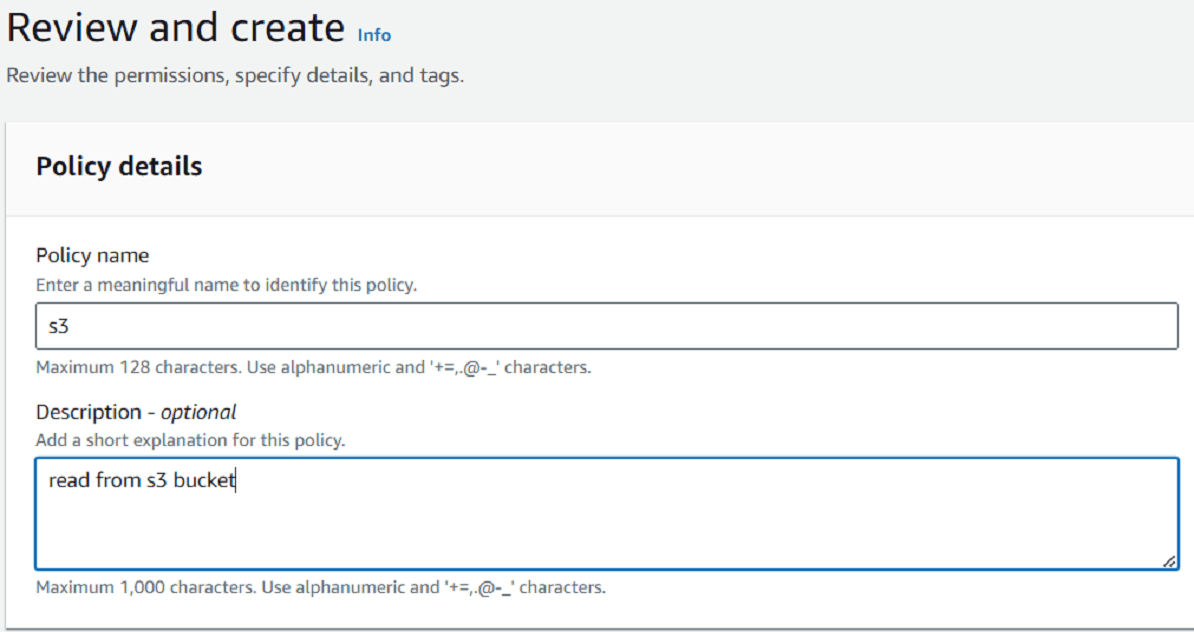Select the 'Policy details' section heading

coord(119,166)
